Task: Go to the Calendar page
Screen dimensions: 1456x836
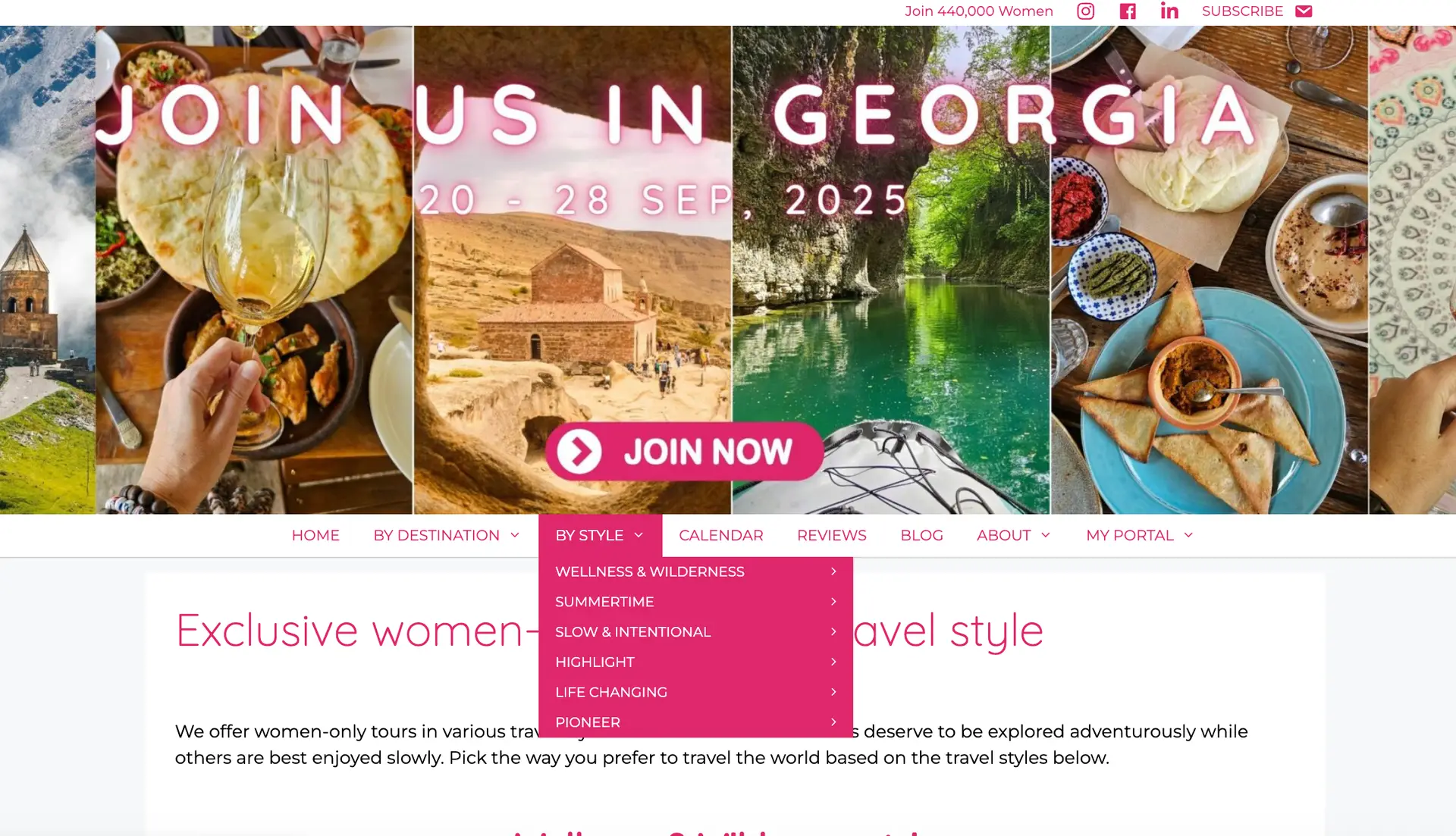Action: tap(721, 535)
